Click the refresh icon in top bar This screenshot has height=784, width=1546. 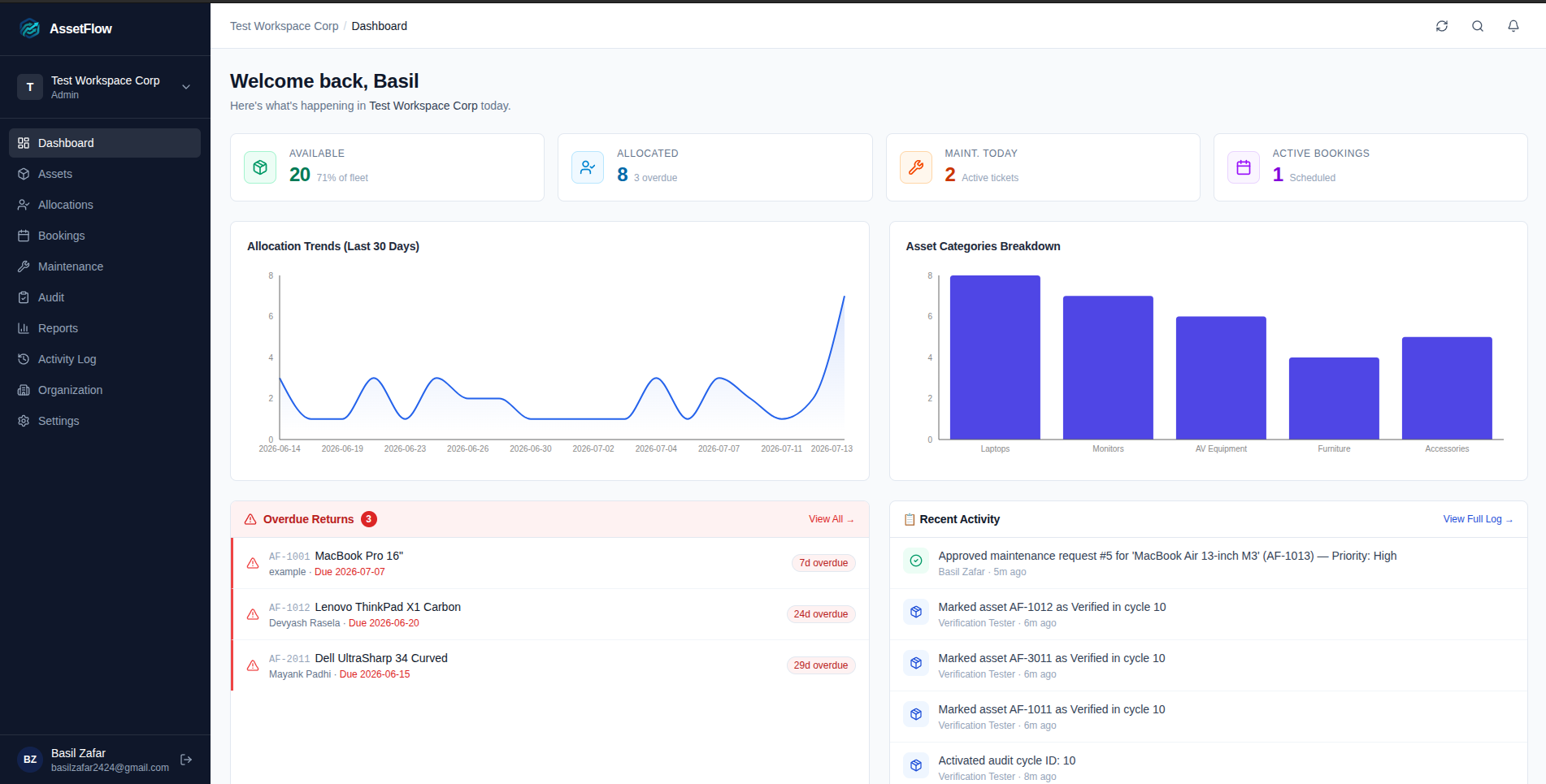(x=1442, y=26)
